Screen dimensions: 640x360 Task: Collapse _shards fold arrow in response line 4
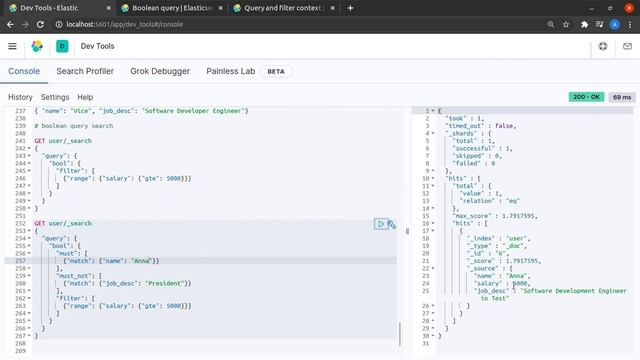433,133
